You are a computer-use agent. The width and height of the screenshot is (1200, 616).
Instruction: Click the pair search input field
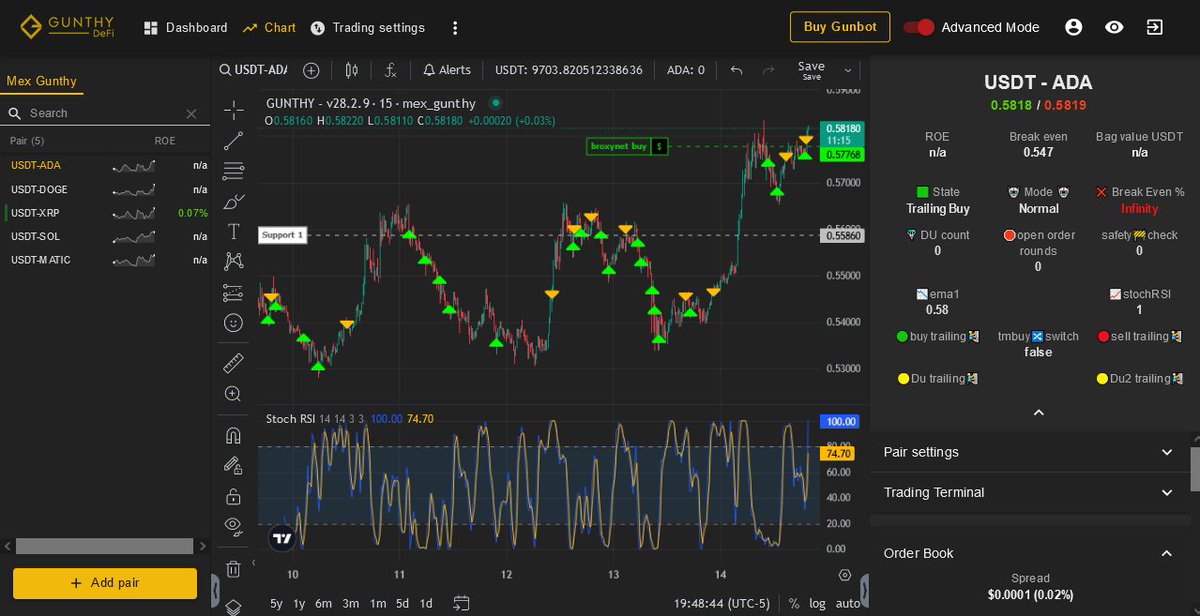point(104,113)
